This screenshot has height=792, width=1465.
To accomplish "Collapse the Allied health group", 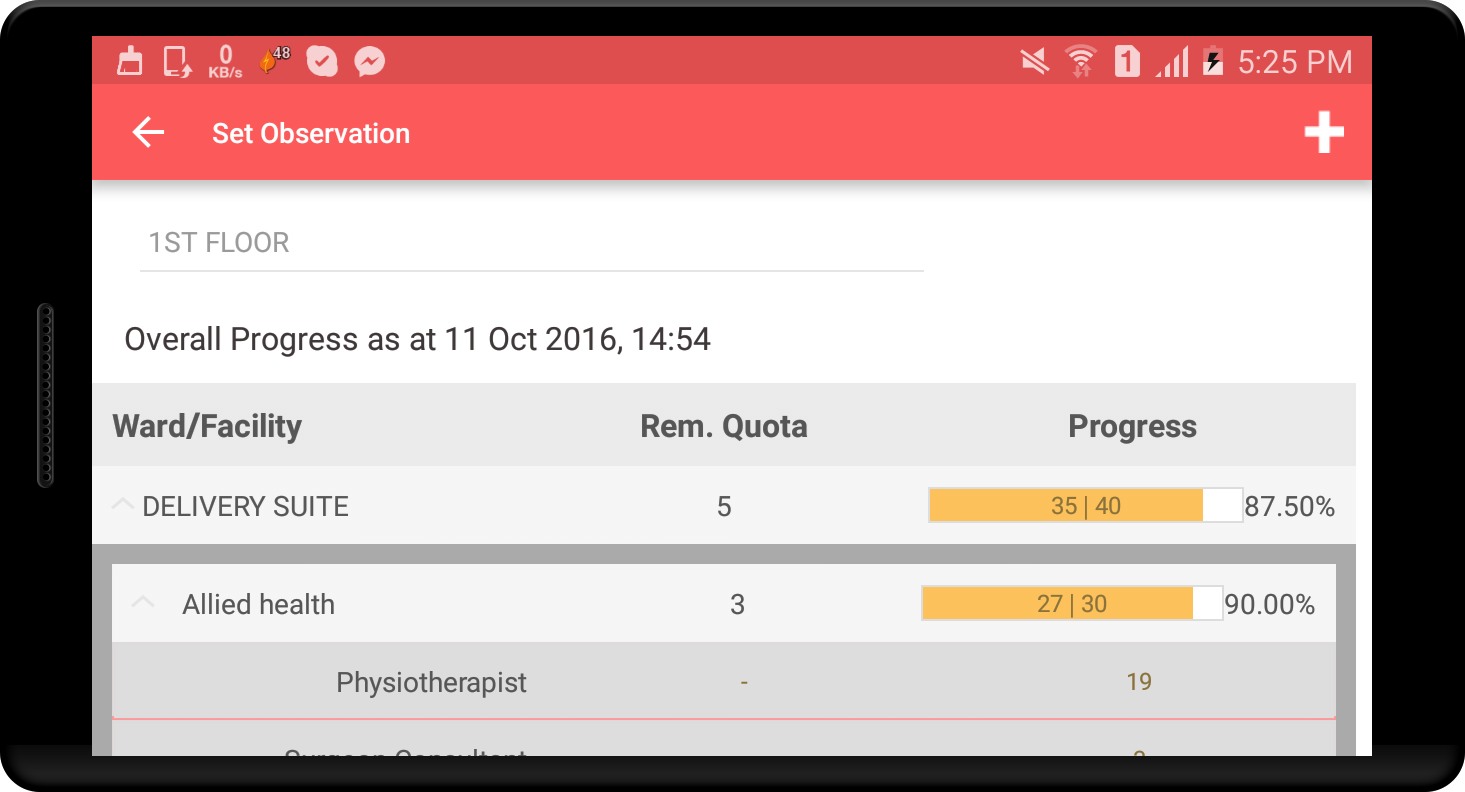I will pyautogui.click(x=143, y=603).
